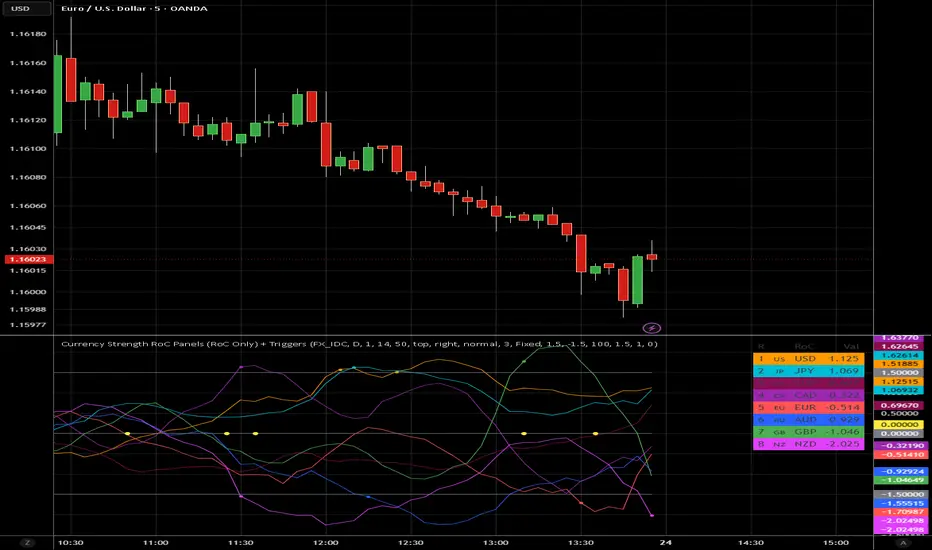Click the -1.04649 green scale label

pyautogui.click(x=899, y=479)
